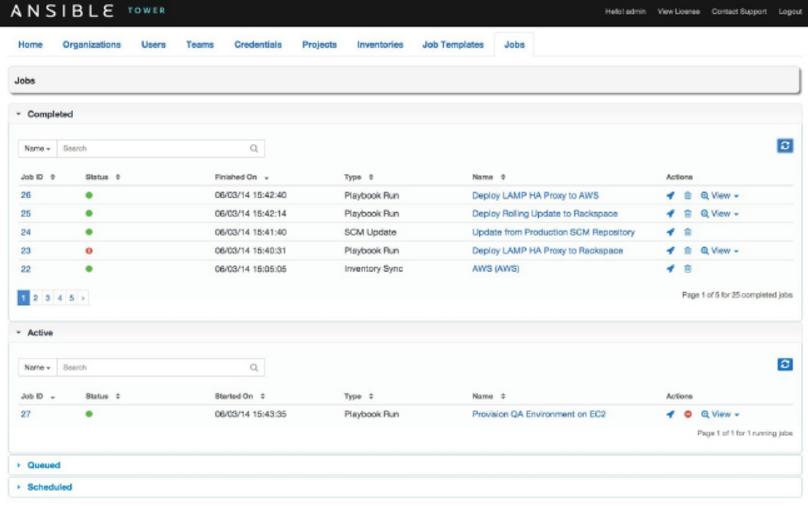Click the View License link

click(679, 11)
